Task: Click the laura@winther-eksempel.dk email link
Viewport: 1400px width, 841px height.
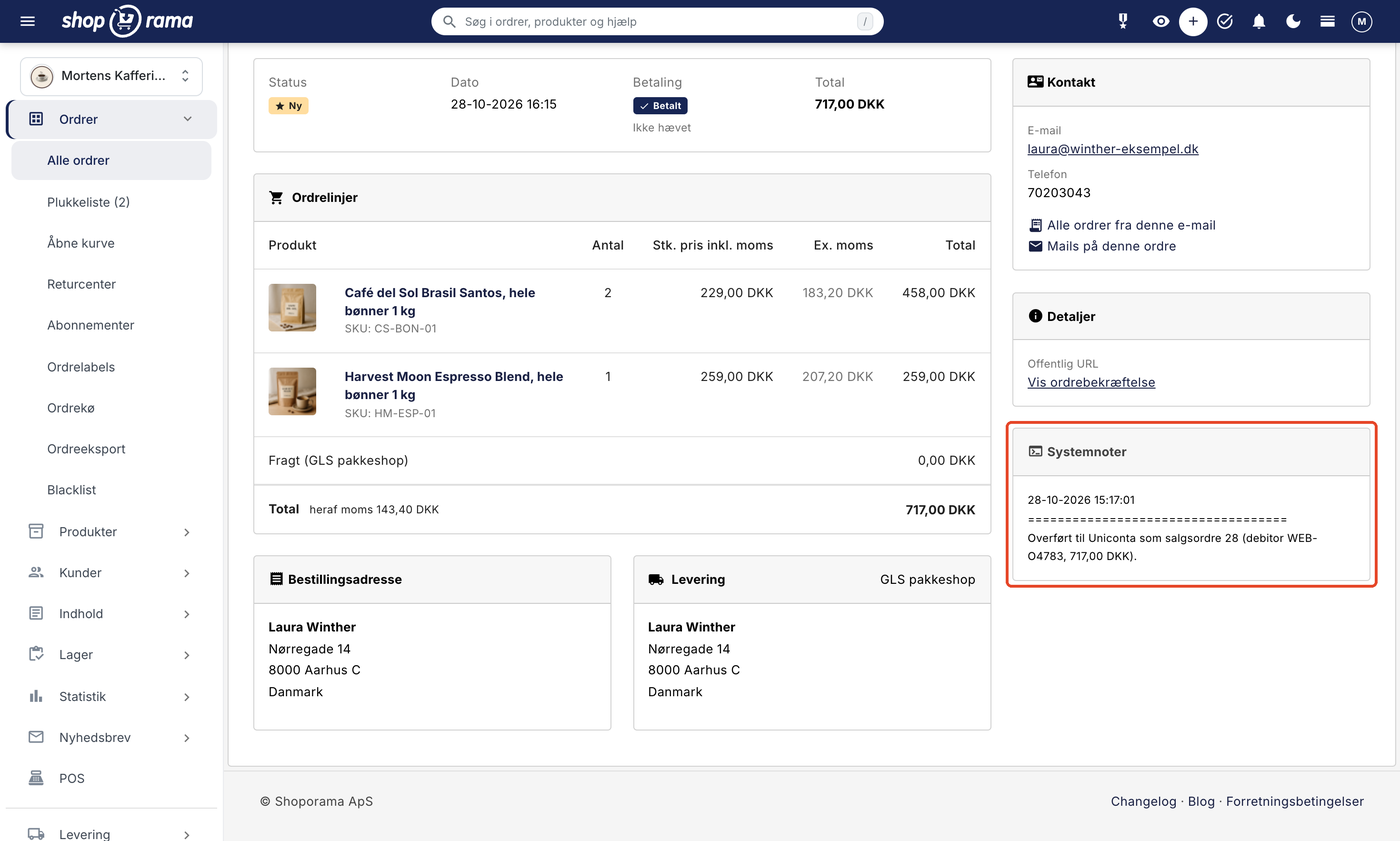Action: [1113, 149]
